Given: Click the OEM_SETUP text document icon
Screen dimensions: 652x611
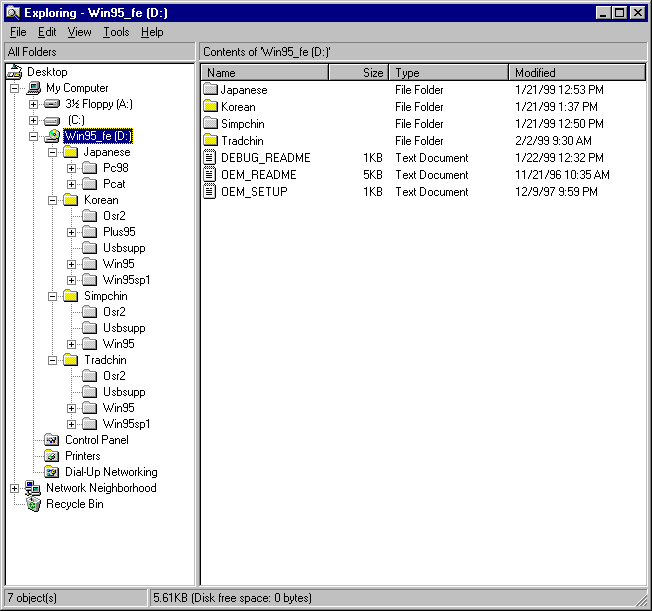Looking at the screenshot, I should coord(210,191).
